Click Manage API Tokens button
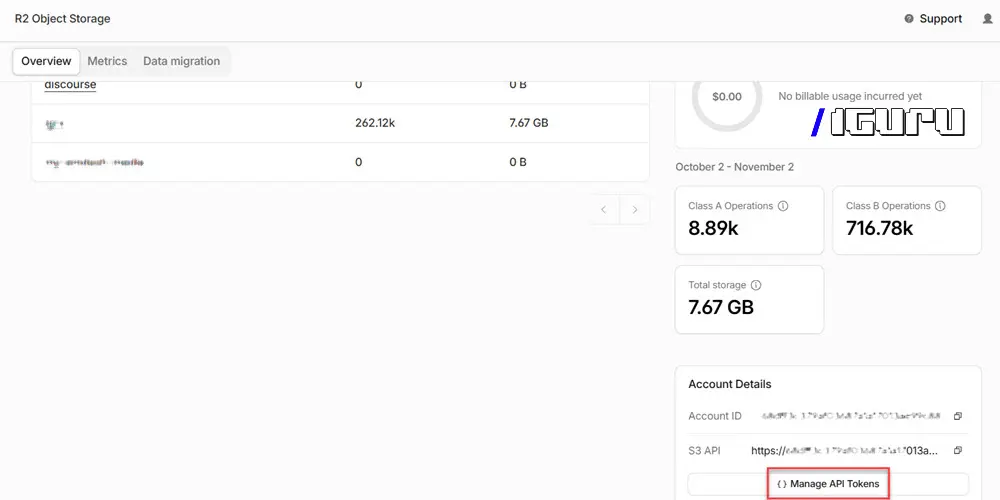 coord(828,483)
